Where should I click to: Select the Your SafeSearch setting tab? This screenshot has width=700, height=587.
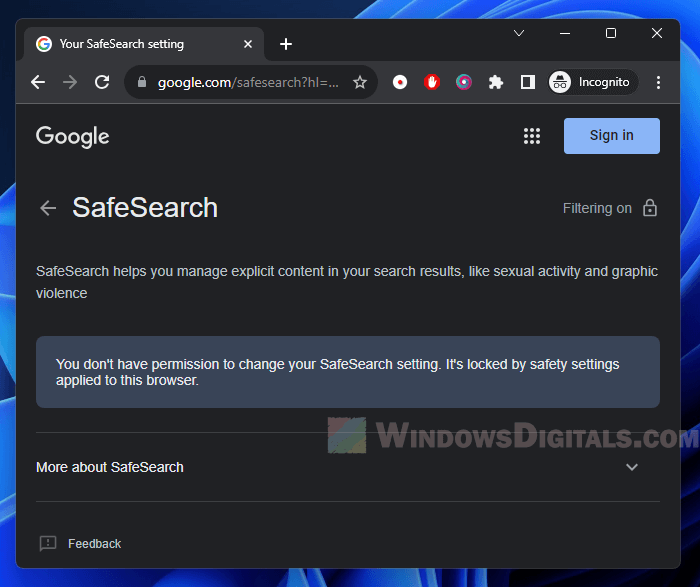point(144,44)
